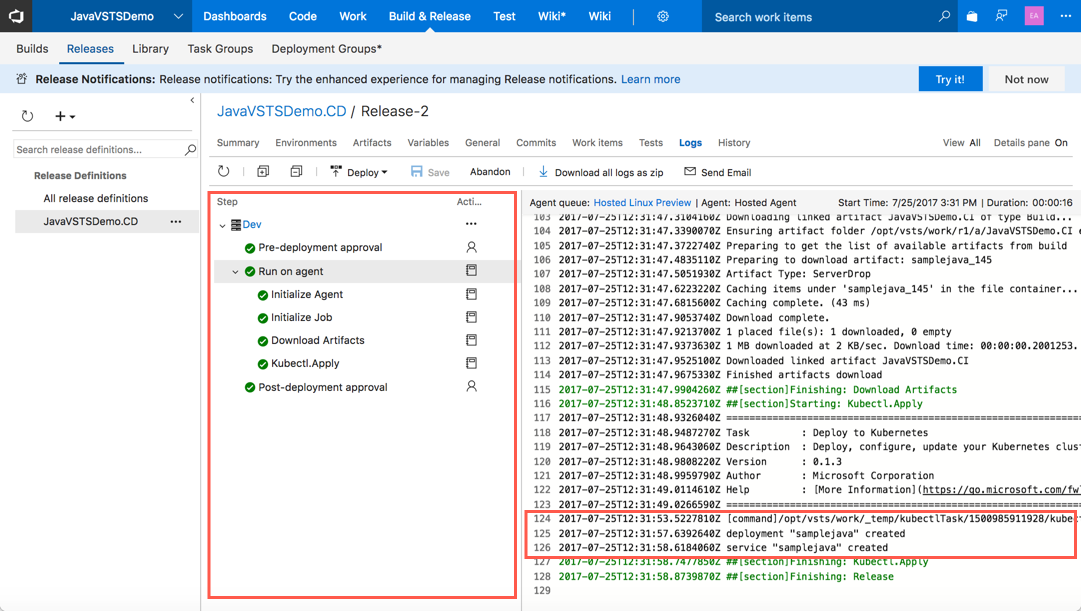Switch to the History tab

coord(734,143)
